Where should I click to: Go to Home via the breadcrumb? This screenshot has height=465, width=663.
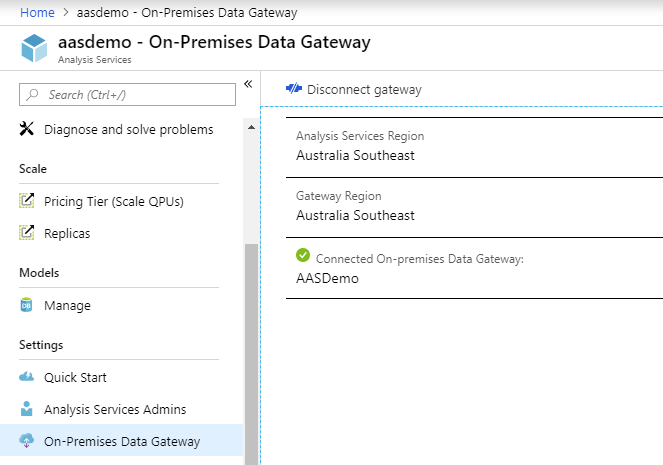pyautogui.click(x=37, y=13)
